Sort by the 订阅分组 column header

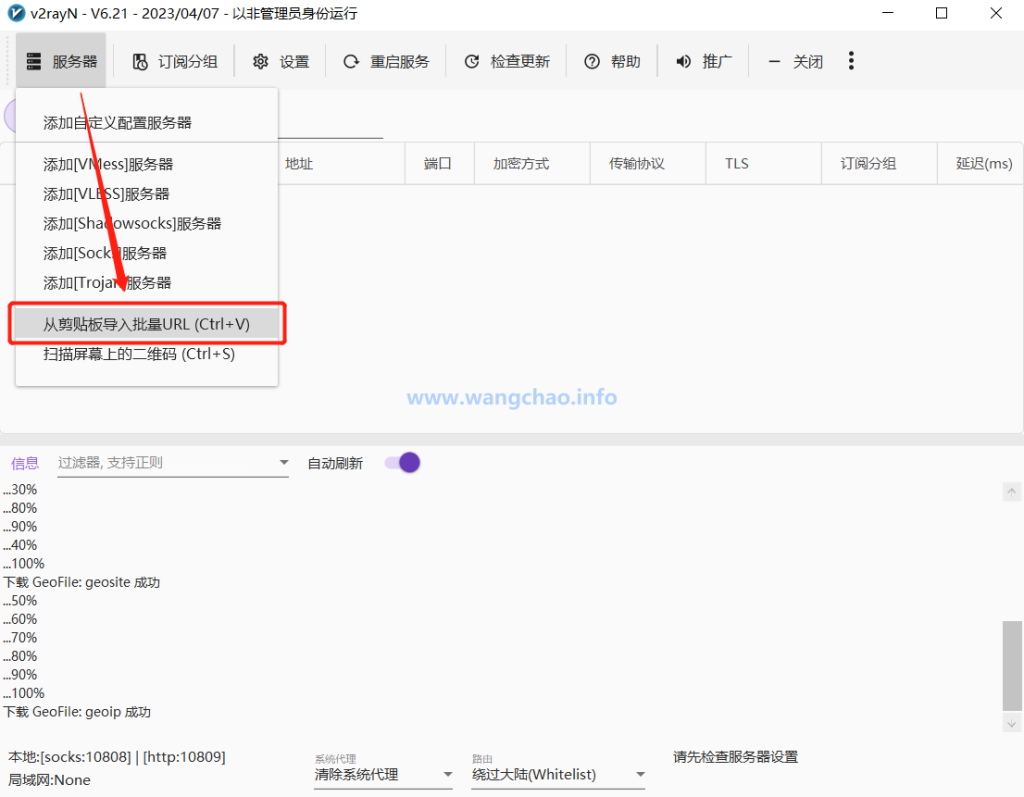point(879,163)
